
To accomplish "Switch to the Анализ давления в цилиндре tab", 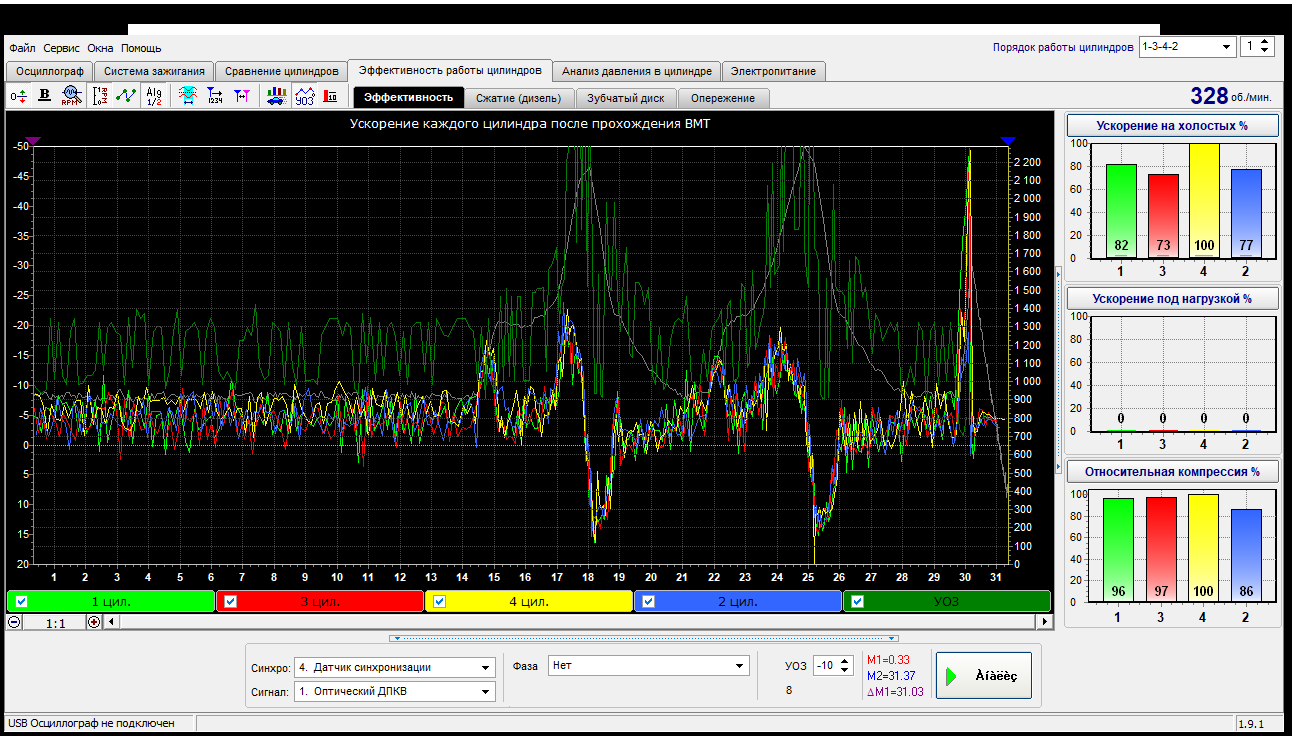I will (636, 71).
